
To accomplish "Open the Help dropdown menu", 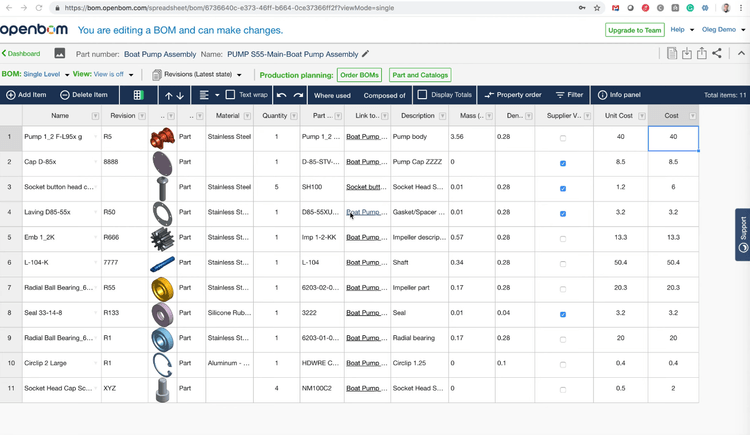I will pyautogui.click(x=682, y=30).
